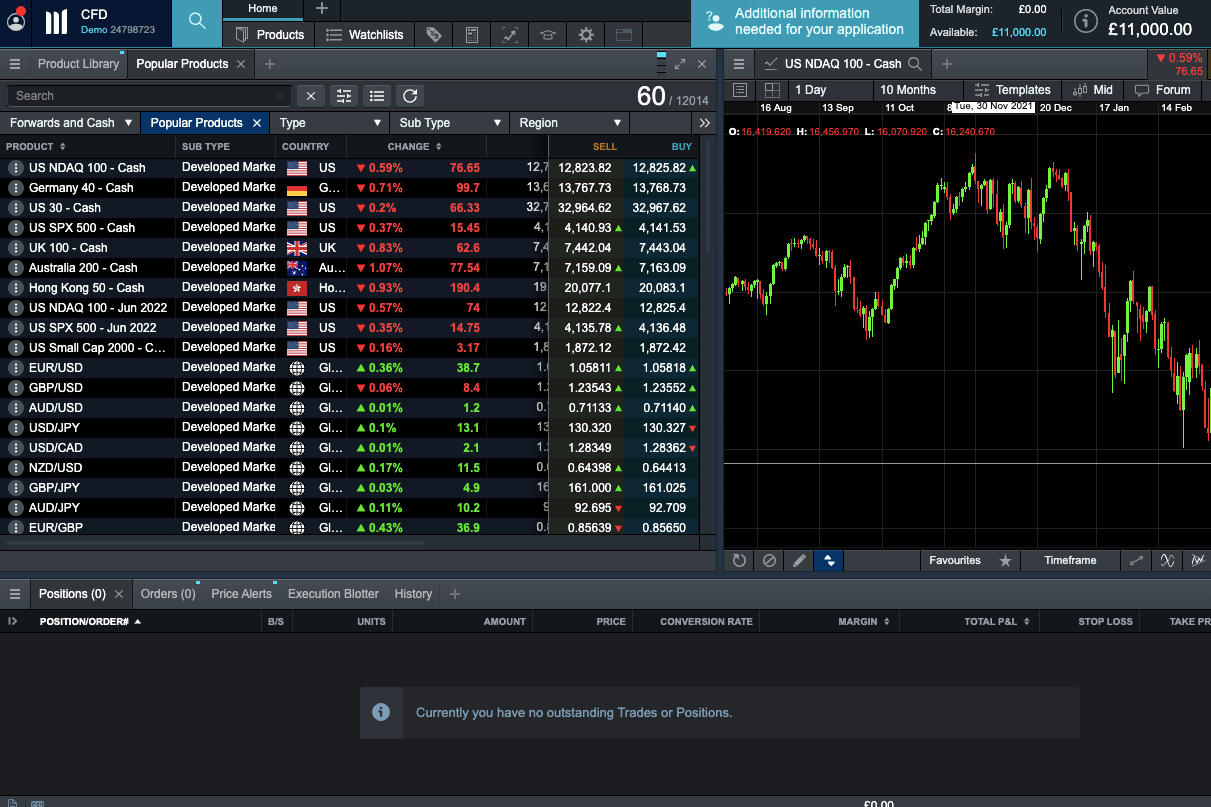Select the Home workspace tab
1211x807 pixels.
(x=263, y=9)
